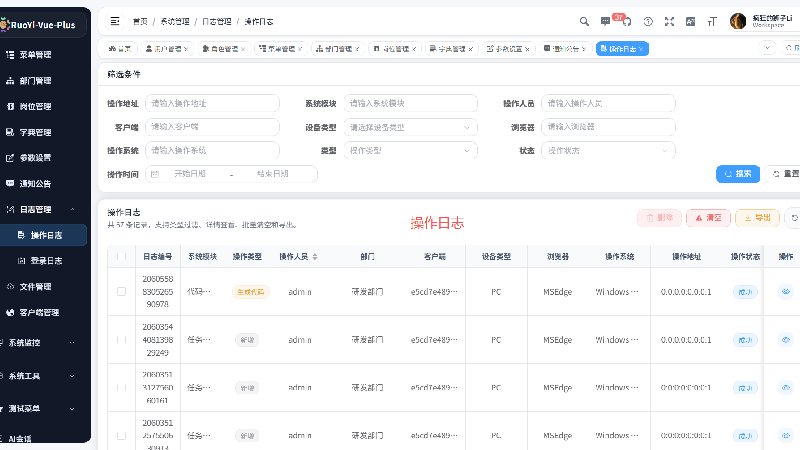
Task: Focus the 操作人员 filter input field
Action: pyautogui.click(x=608, y=103)
